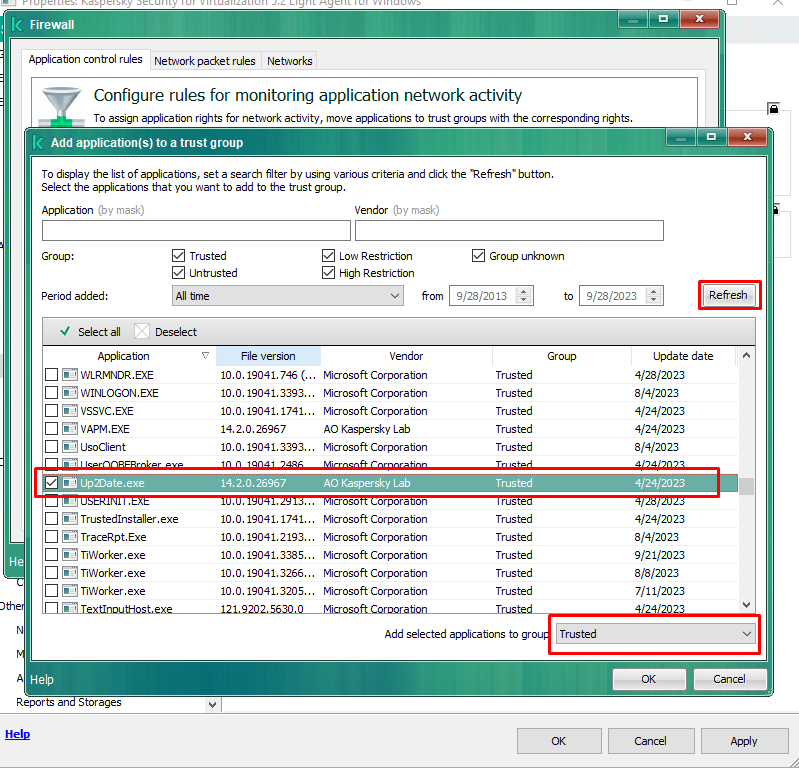Click the VAPM.EXE application icon

tap(69, 429)
